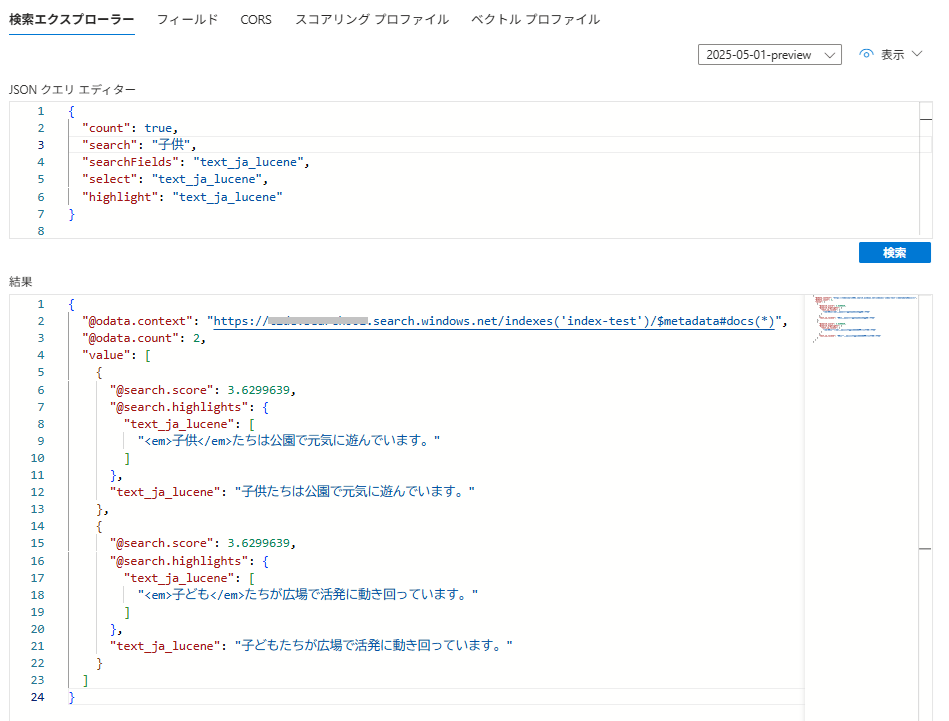Click line number 24 in the results pane
This screenshot has height=721, width=949.
pyautogui.click(x=38, y=697)
